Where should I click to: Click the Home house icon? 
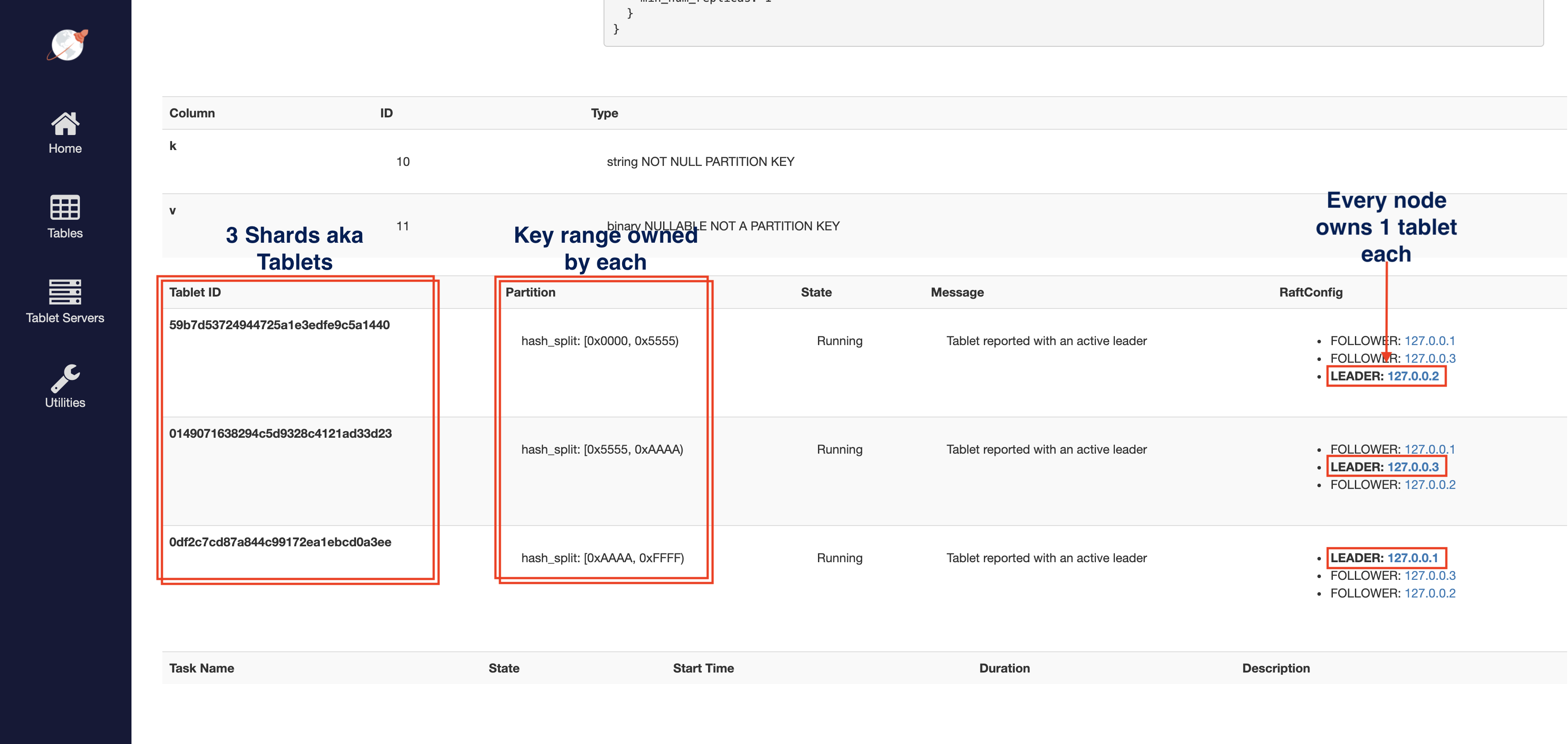64,124
